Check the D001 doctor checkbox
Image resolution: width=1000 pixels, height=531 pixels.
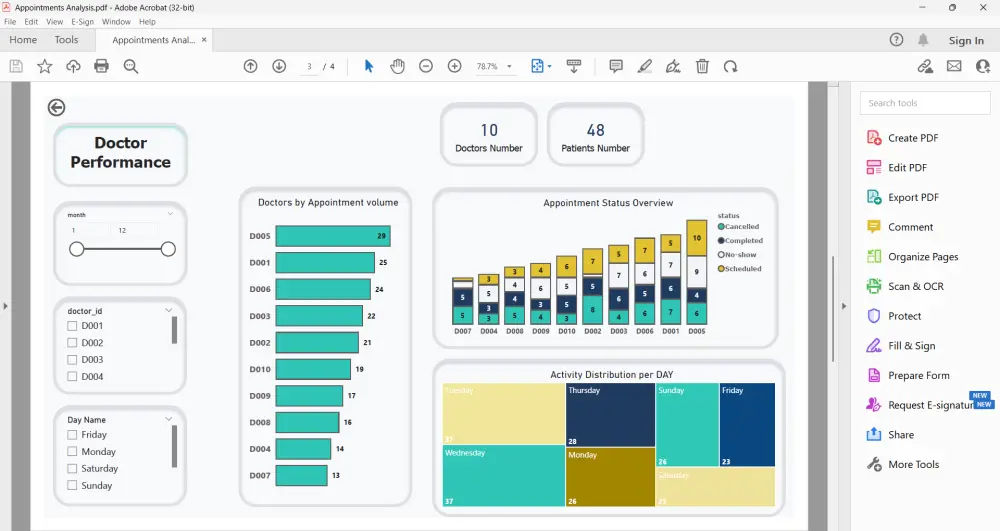72,326
